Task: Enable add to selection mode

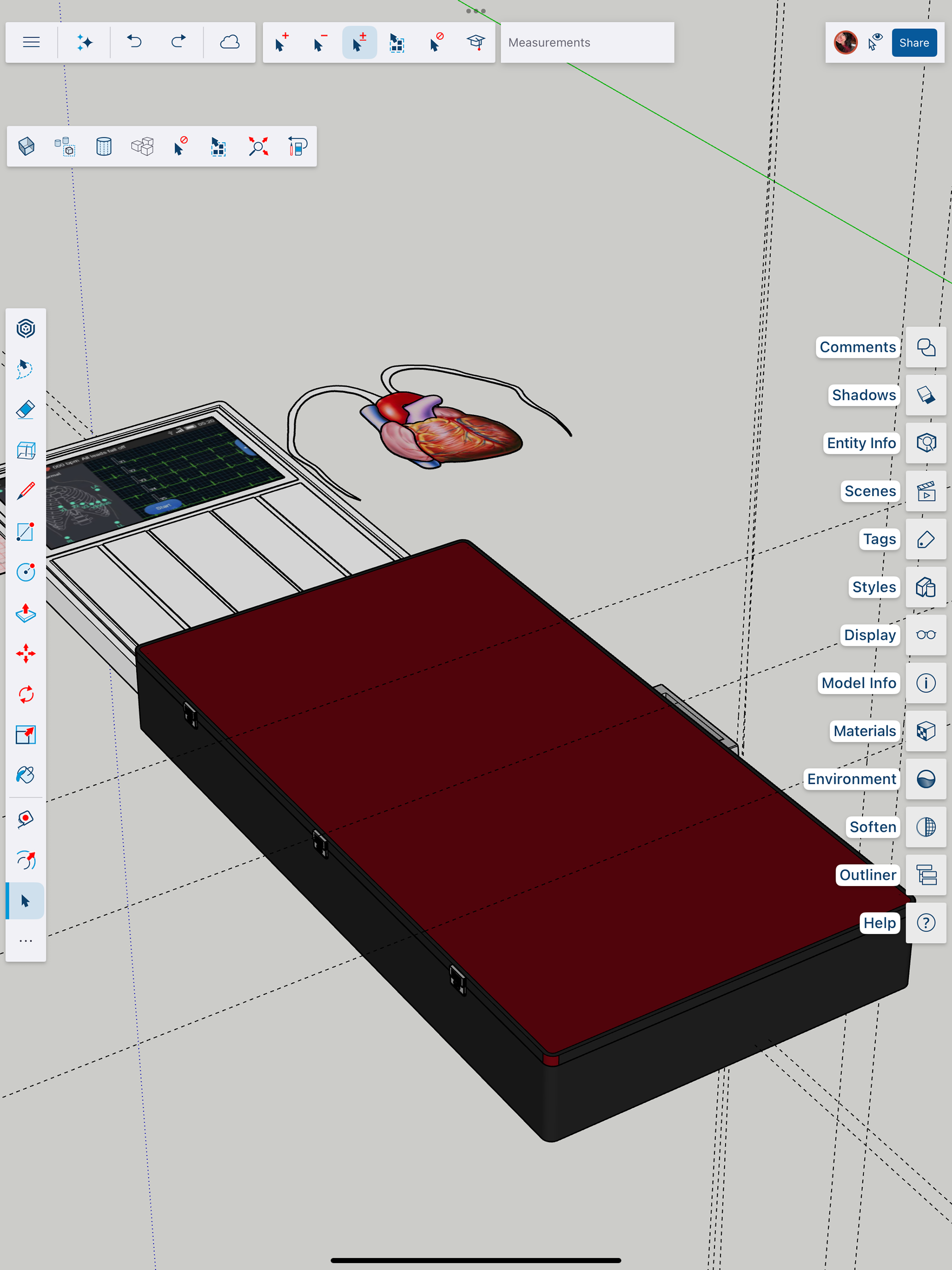Action: pos(281,43)
